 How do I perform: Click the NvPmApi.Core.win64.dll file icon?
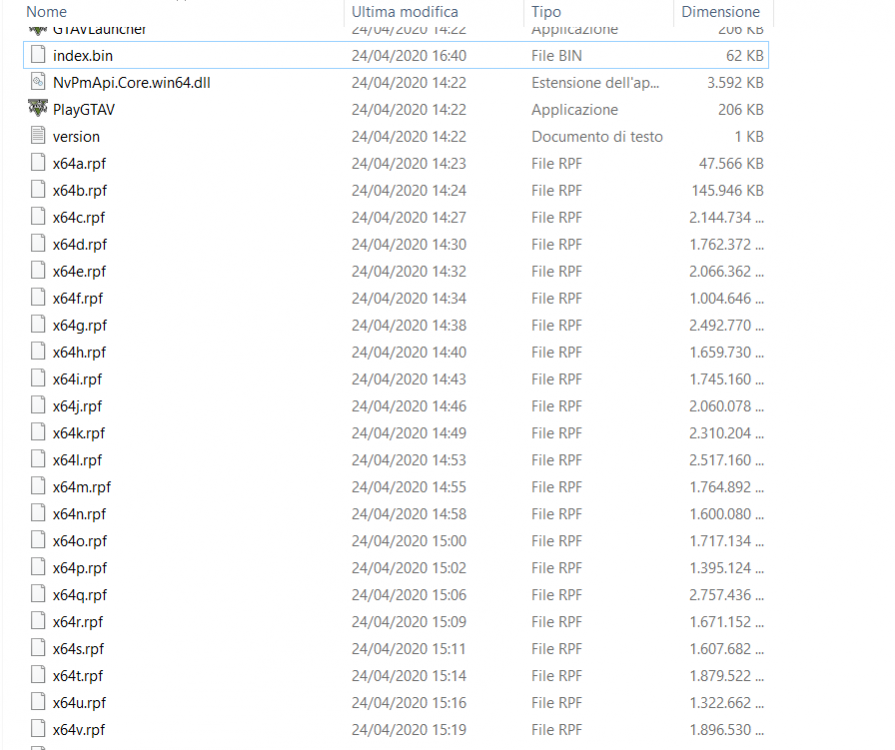click(38, 82)
